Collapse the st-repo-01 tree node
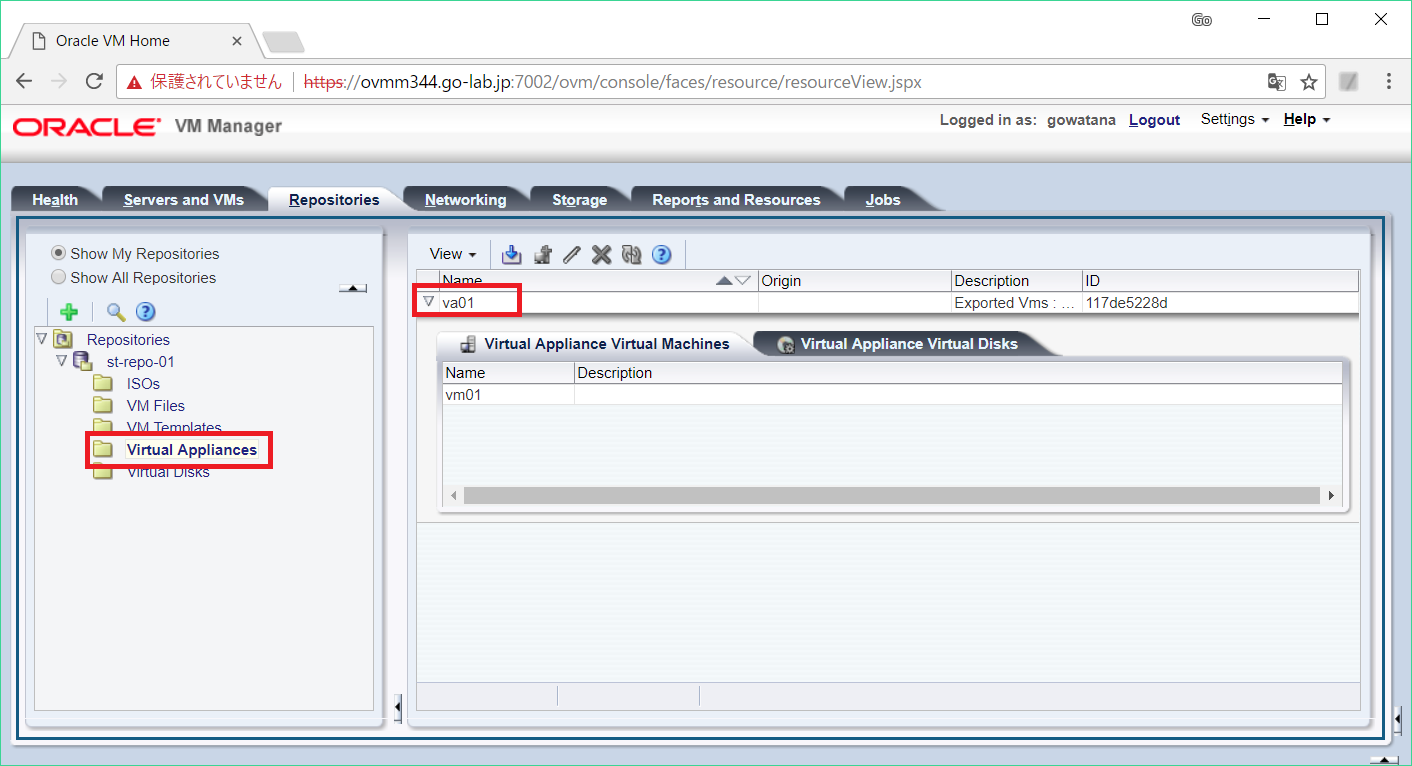This screenshot has height=766, width=1412. click(61, 361)
